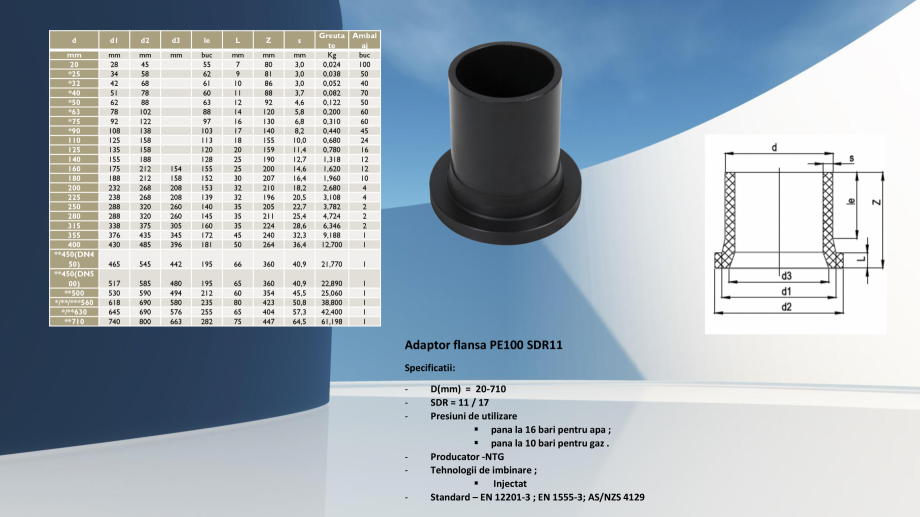Click the "d1" column header in the table
This screenshot has width=920, height=517.
pos(114,40)
